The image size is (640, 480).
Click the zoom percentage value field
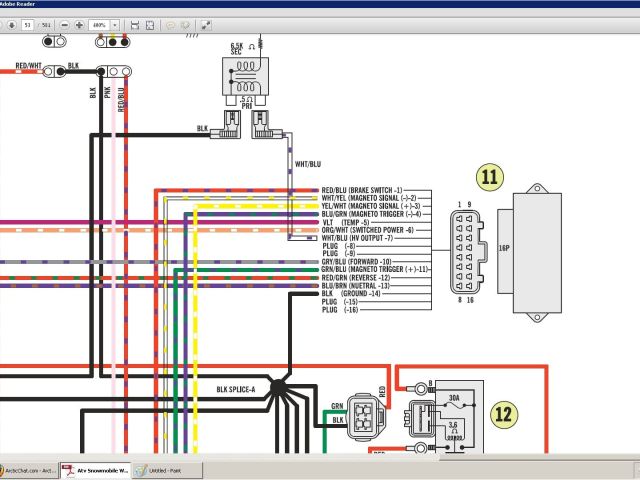pos(100,23)
